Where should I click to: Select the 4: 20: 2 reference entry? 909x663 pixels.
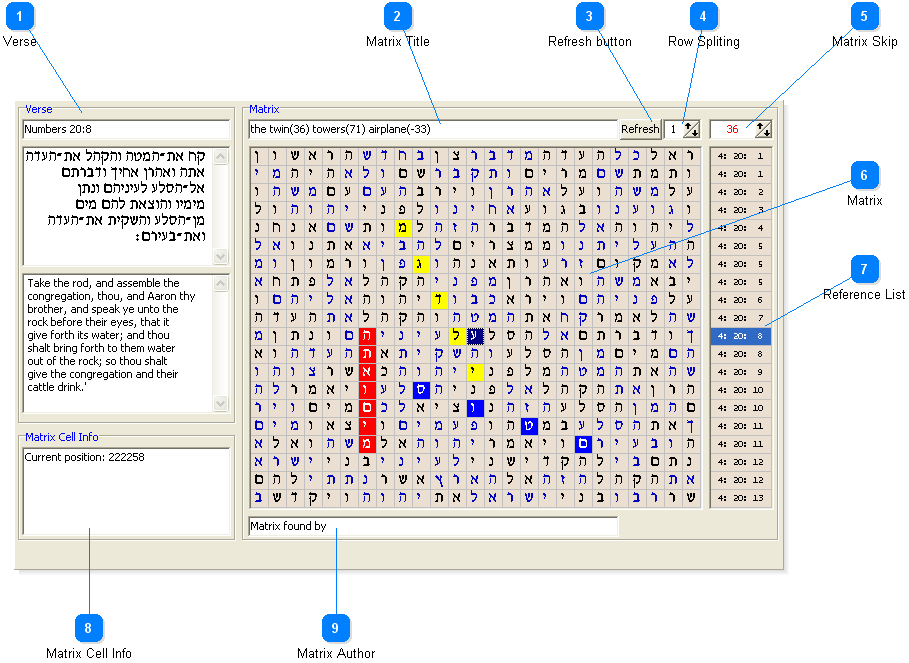(x=741, y=191)
